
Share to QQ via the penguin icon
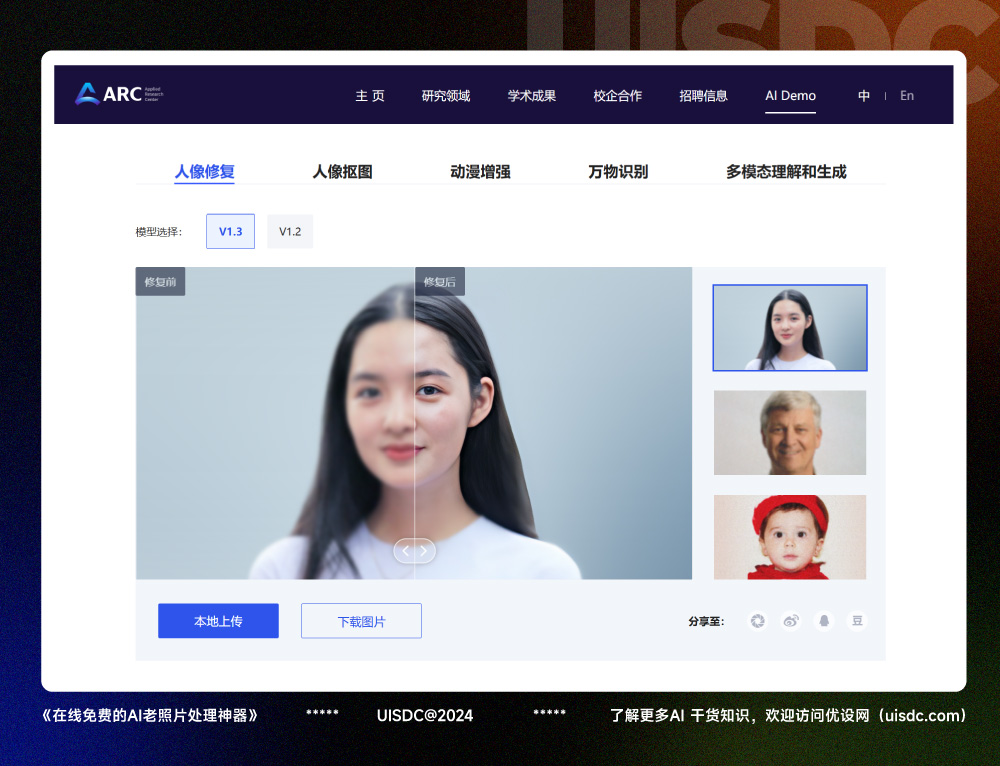823,621
